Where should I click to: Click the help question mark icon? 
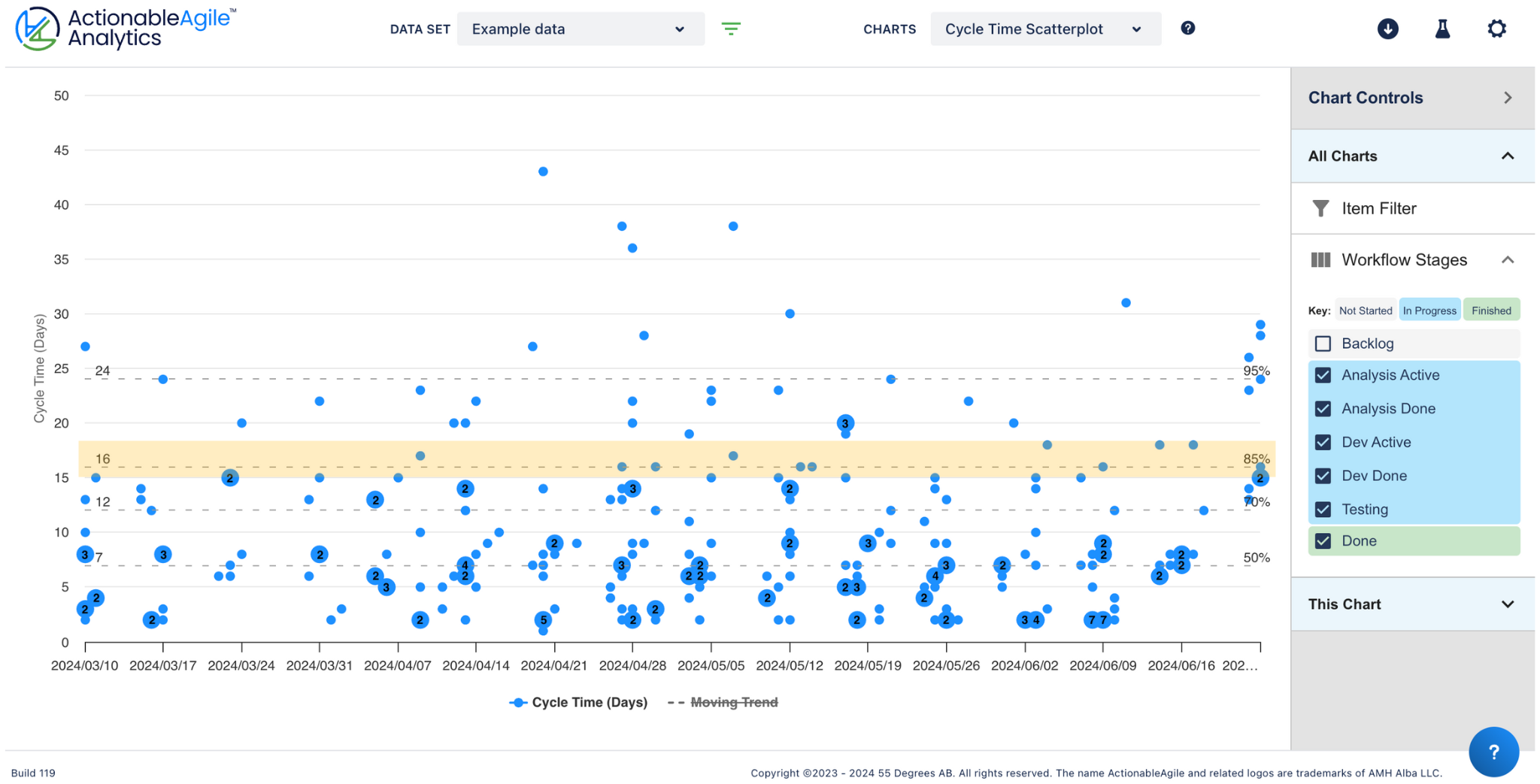pyautogui.click(x=1187, y=28)
